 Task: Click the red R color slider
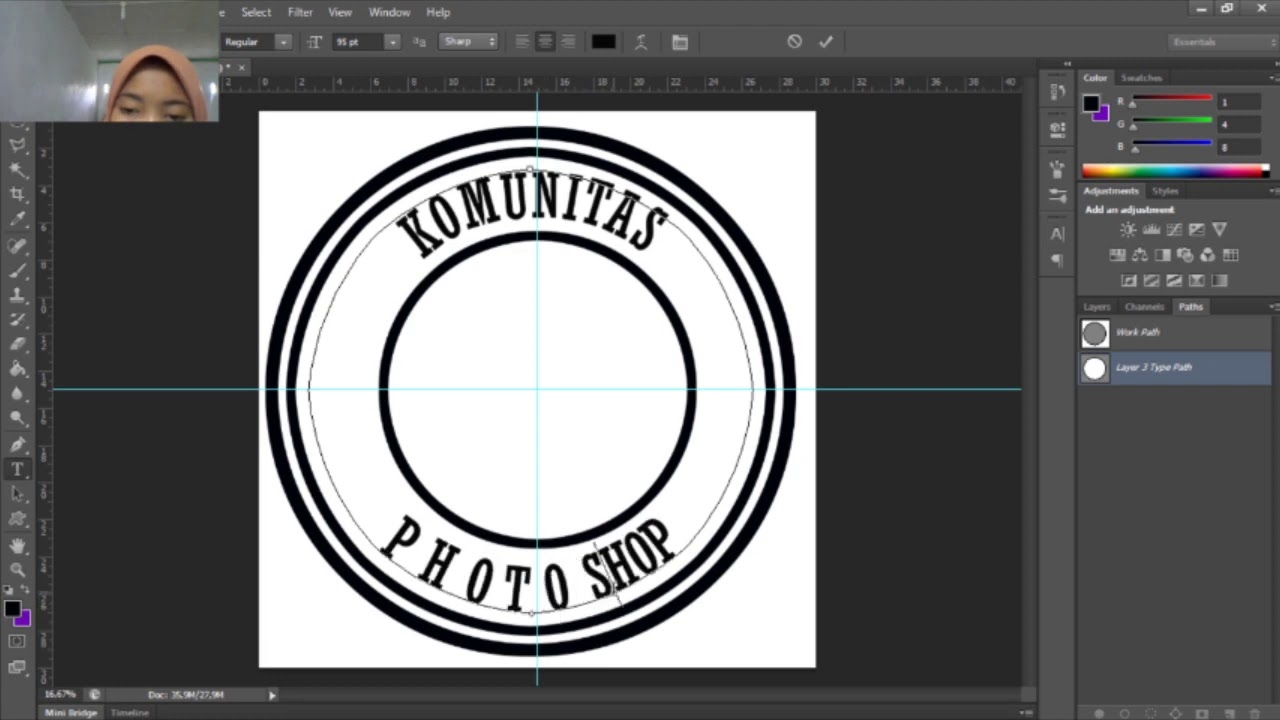coord(1171,99)
